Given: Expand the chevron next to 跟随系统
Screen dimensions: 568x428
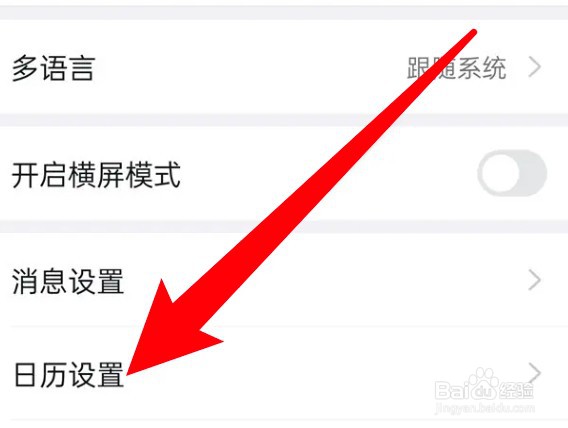Looking at the screenshot, I should point(535,67).
